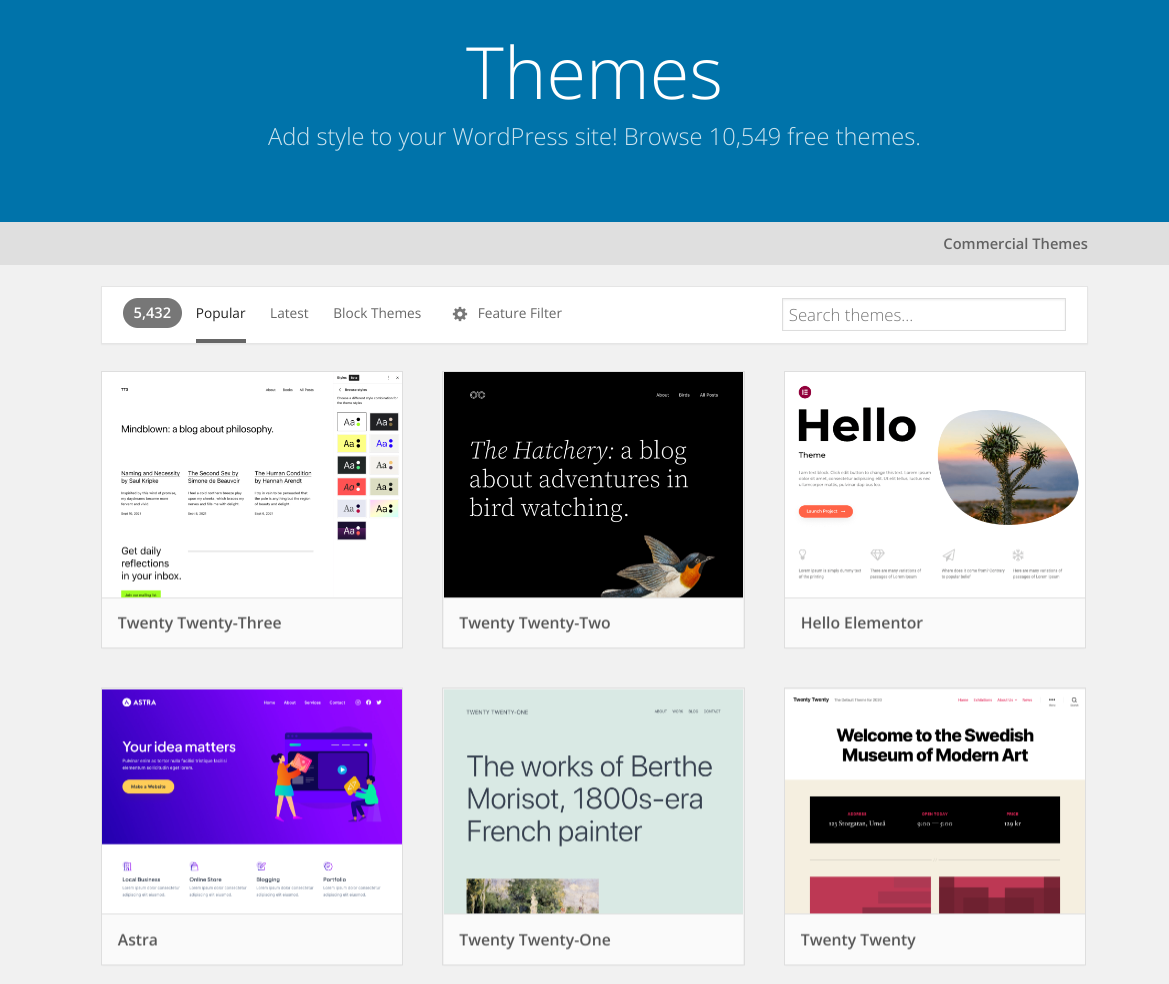Open the Twenty Twenty-Three theme thumbnail

click(x=251, y=485)
